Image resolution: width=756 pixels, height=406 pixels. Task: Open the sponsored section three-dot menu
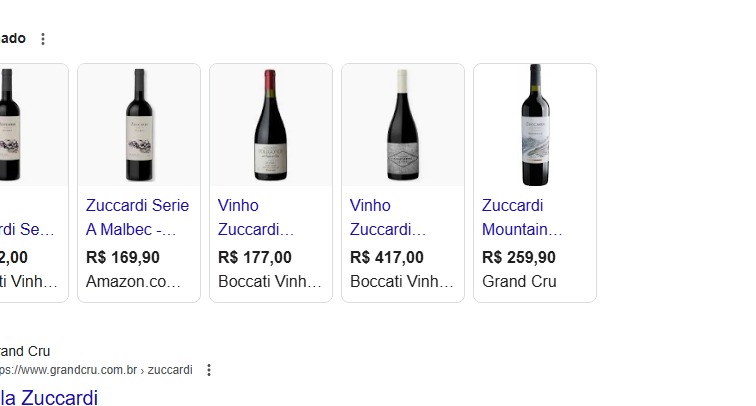point(42,39)
